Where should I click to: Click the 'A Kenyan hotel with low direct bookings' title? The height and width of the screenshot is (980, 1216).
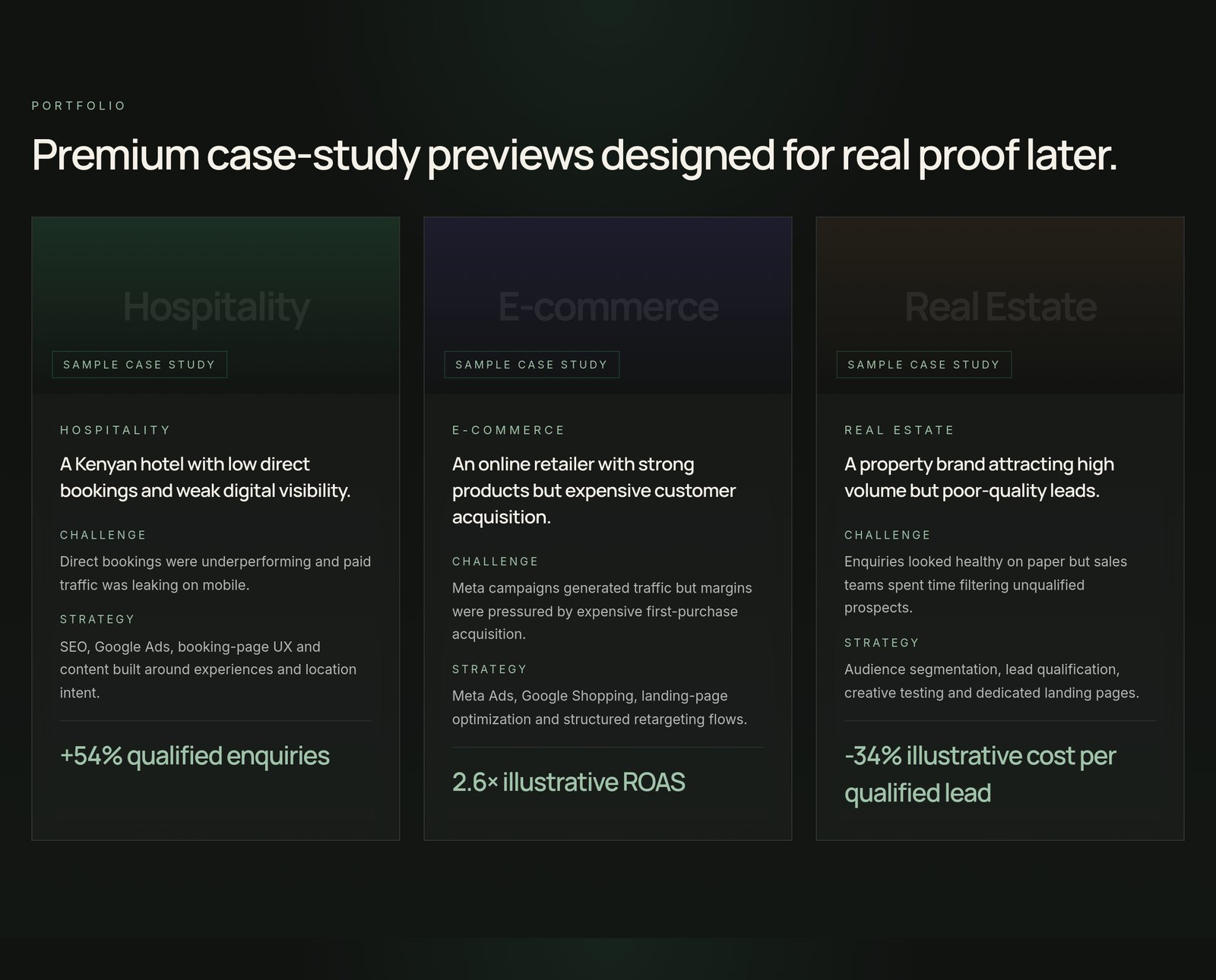pyautogui.click(x=205, y=477)
